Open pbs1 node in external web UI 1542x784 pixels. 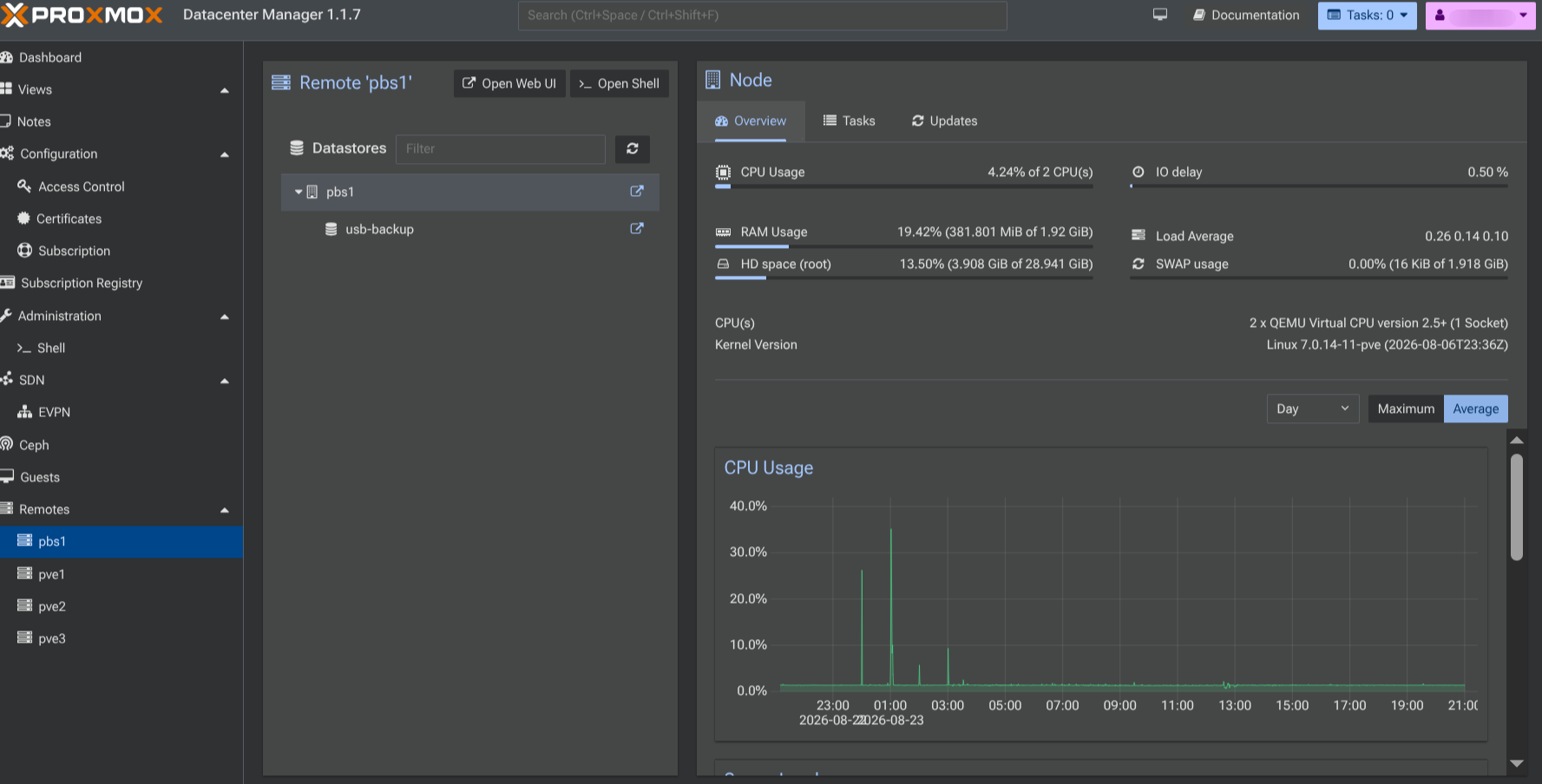(x=637, y=192)
